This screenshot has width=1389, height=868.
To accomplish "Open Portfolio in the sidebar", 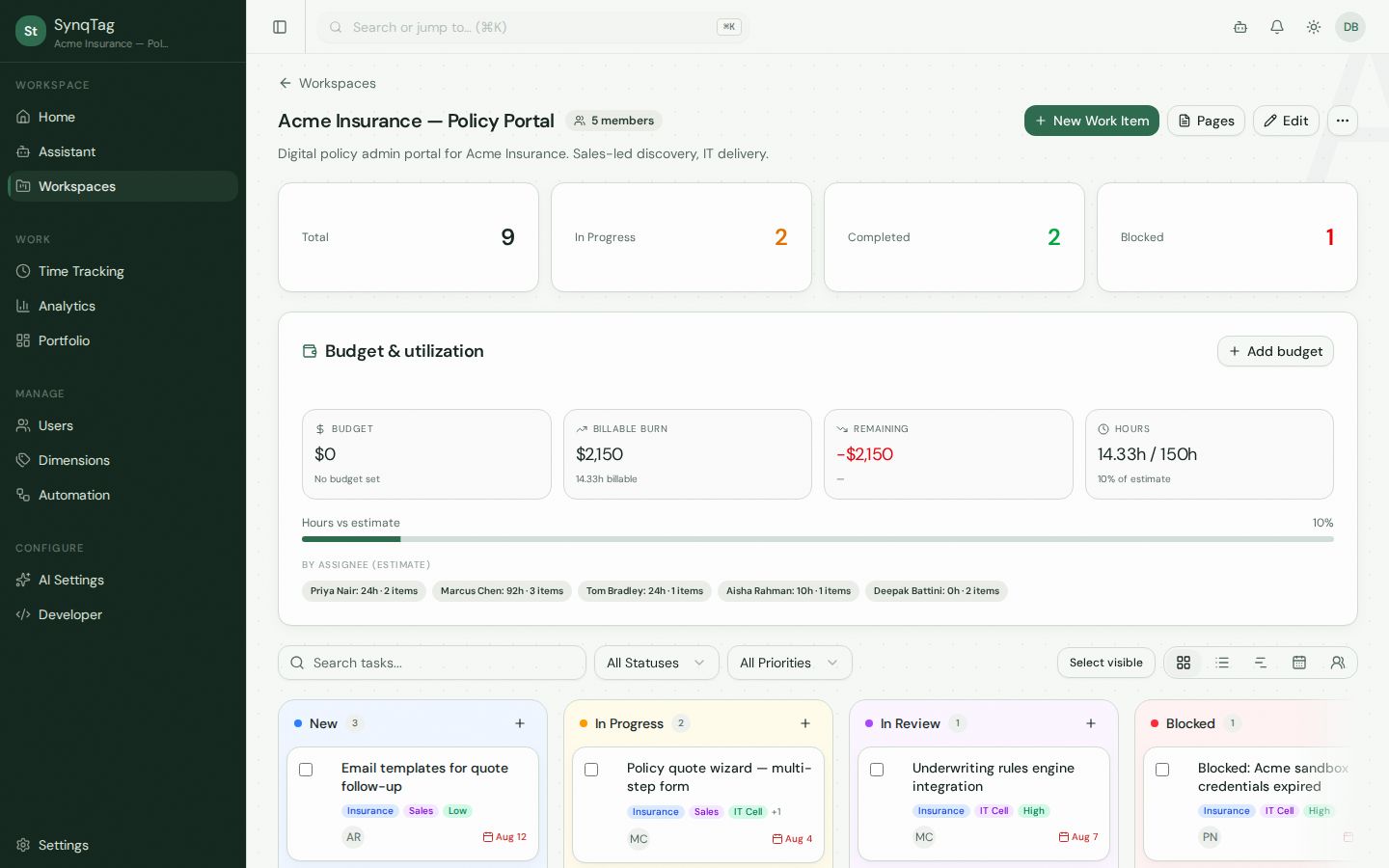I will coord(123,340).
